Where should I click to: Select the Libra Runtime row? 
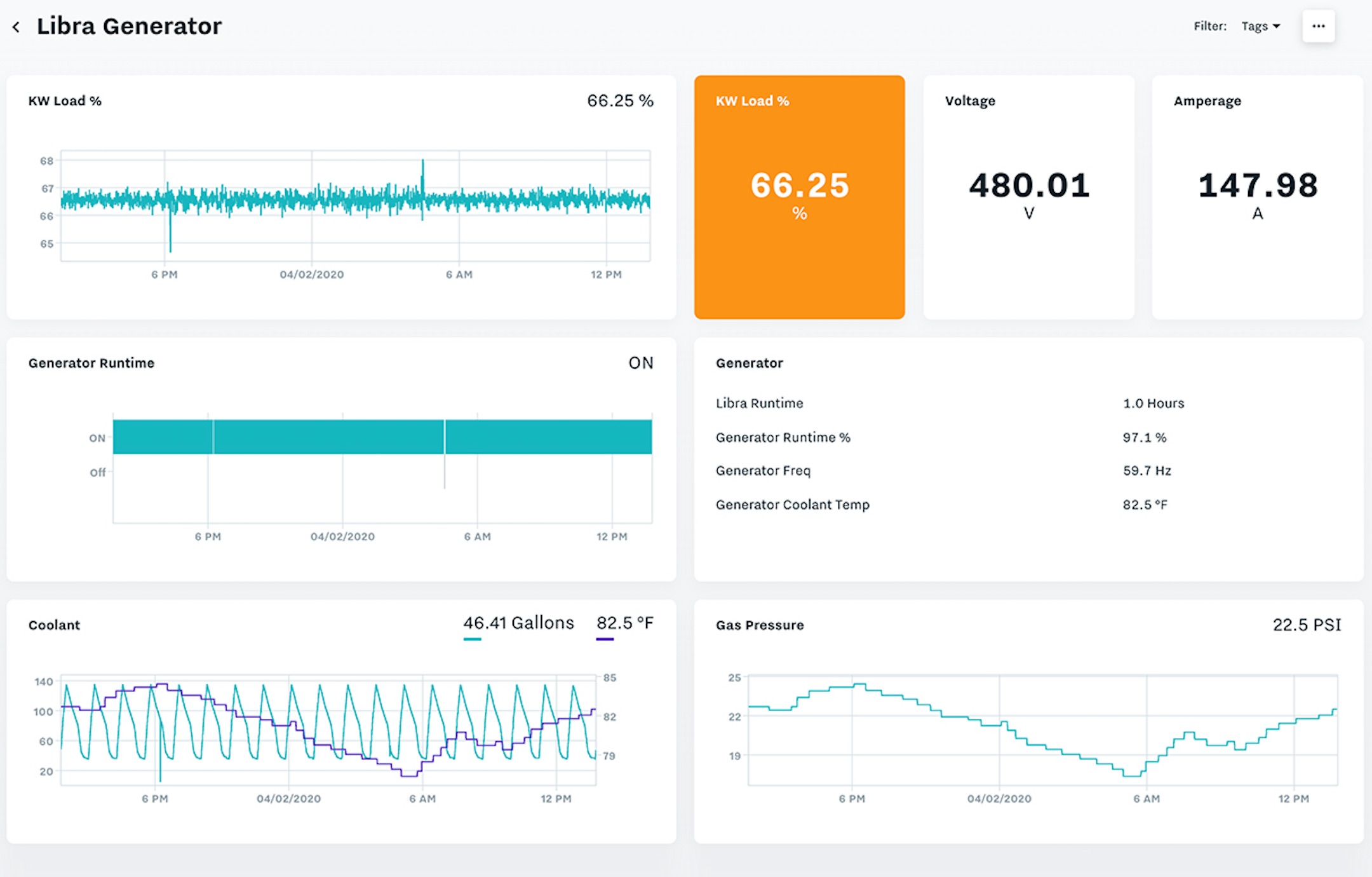pyautogui.click(x=1028, y=403)
